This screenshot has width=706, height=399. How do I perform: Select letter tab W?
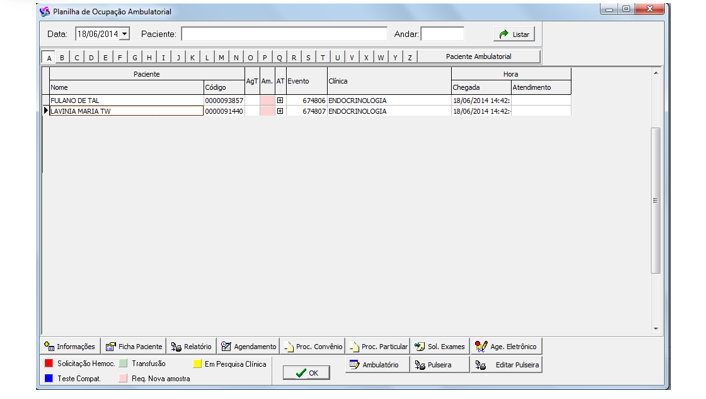click(380, 57)
